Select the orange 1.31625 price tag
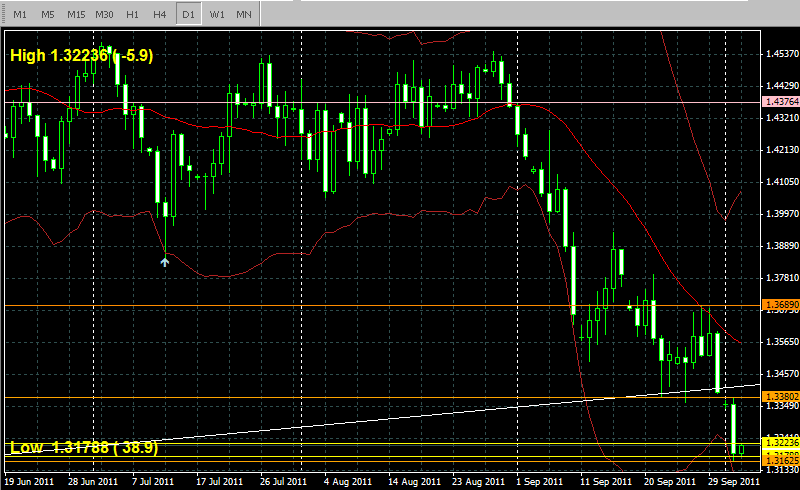The image size is (800, 490). pos(779,458)
